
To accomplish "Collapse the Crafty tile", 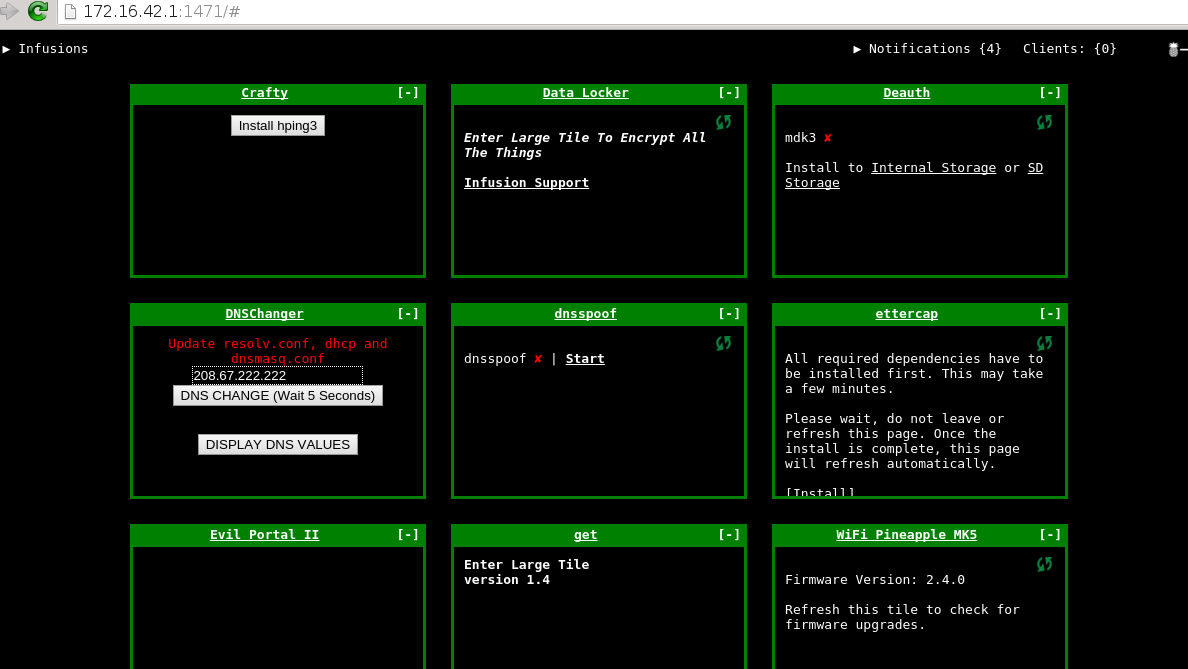I will [x=408, y=92].
